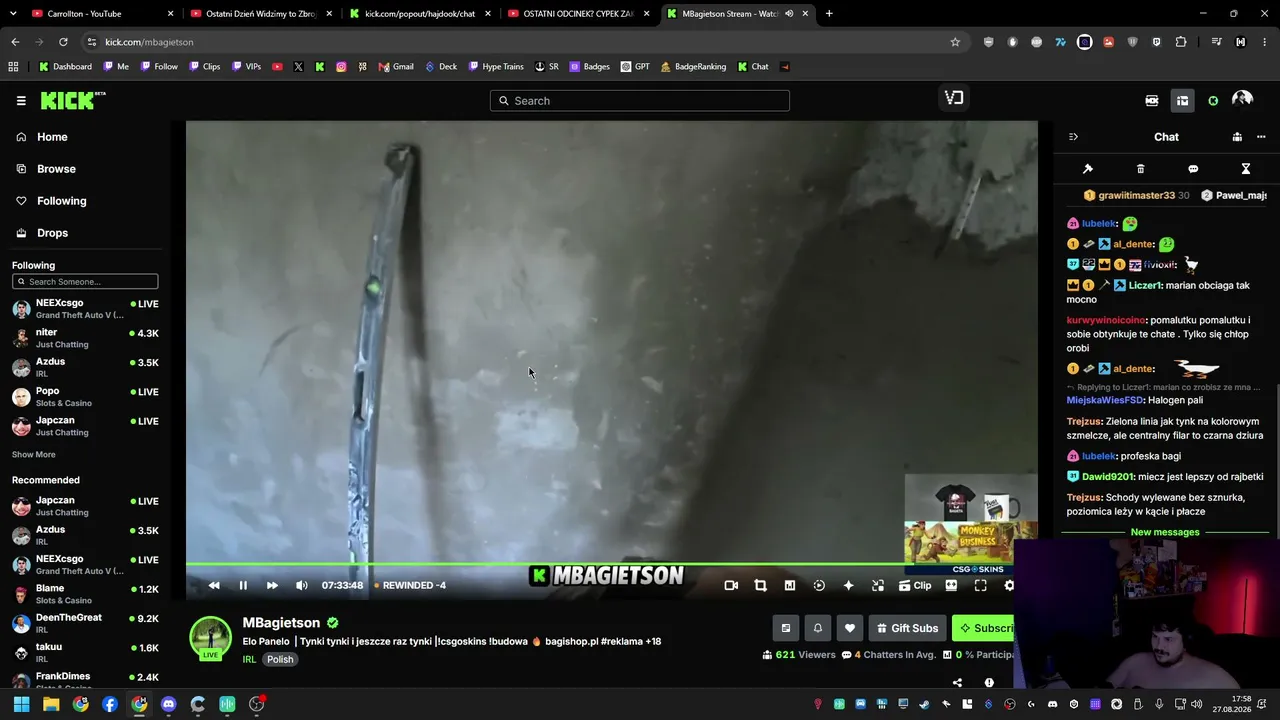Viewport: 1280px width, 720px height.
Task: Focus the main Kick Search bar
Action: 640,101
